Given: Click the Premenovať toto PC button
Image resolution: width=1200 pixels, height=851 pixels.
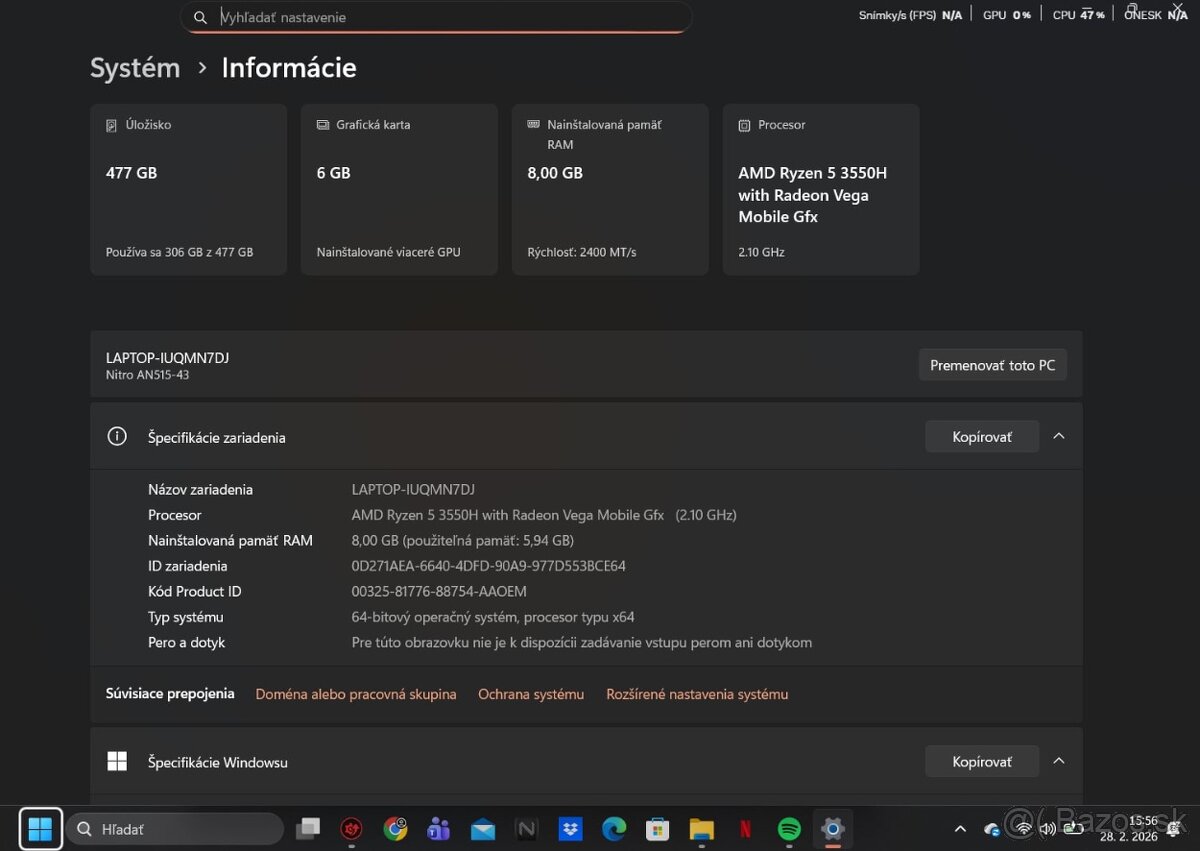Looking at the screenshot, I should coord(992,364).
